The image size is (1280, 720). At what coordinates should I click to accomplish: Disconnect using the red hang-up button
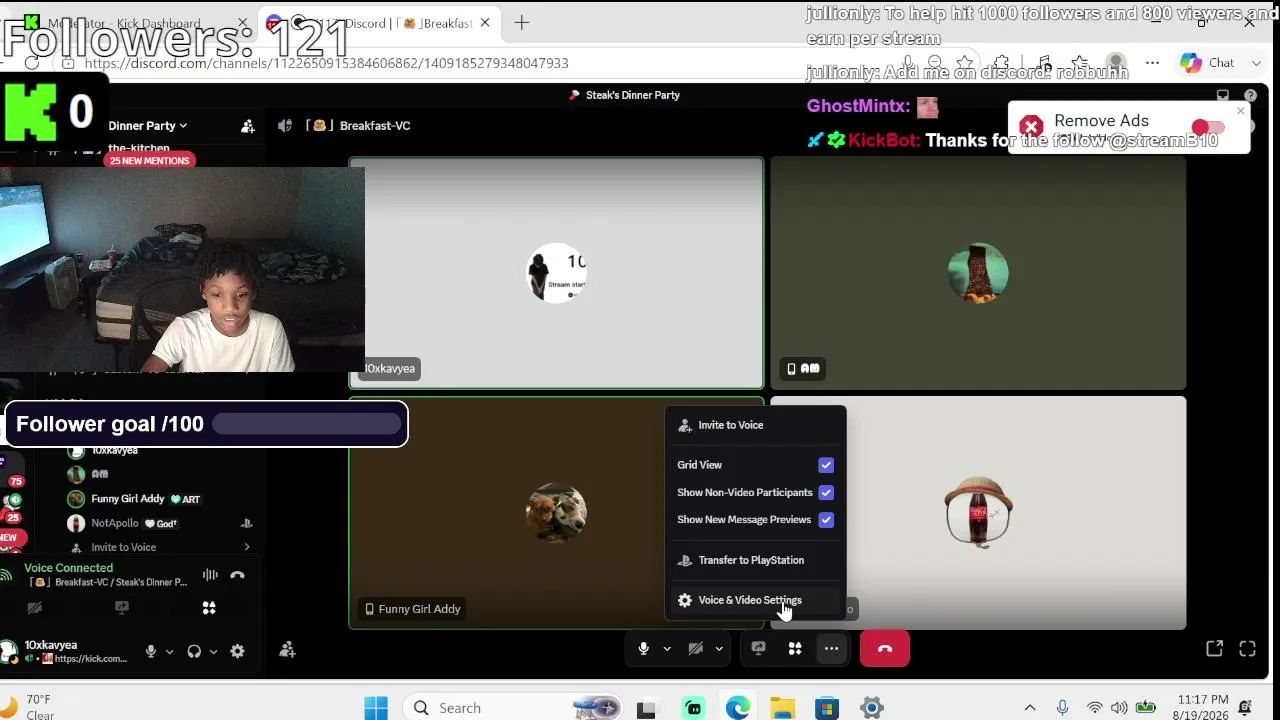885,649
